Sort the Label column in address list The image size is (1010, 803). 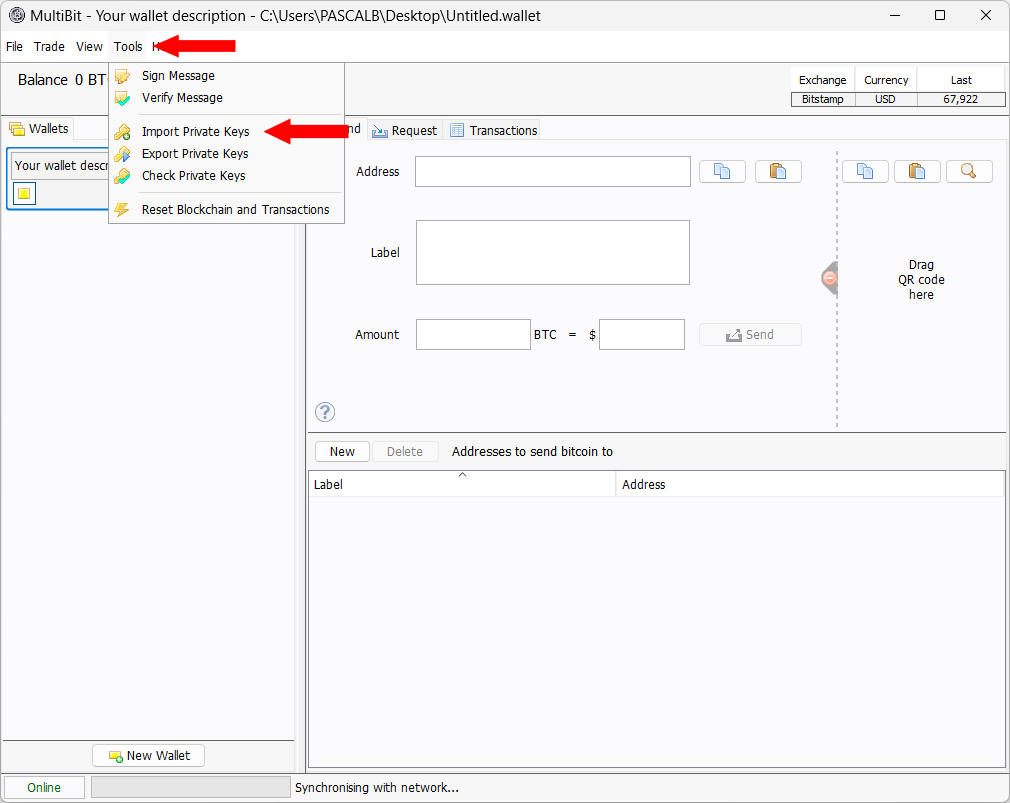pyautogui.click(x=462, y=484)
